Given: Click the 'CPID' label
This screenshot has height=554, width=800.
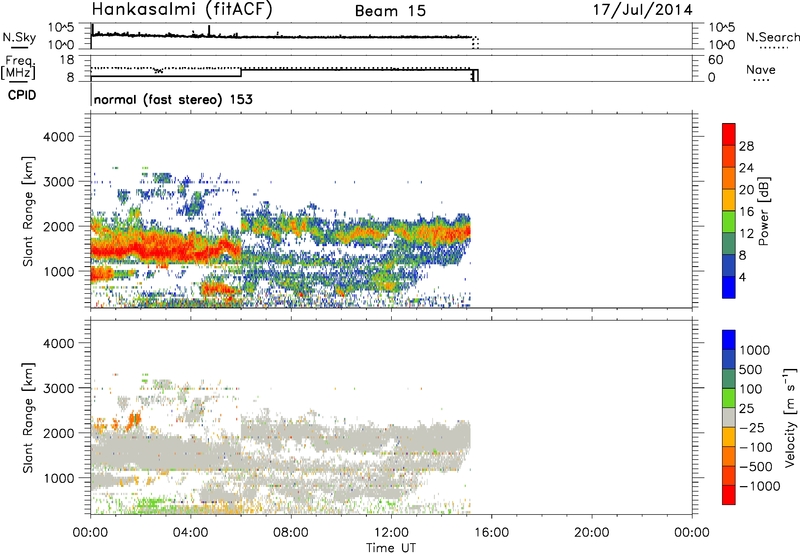Looking at the screenshot, I should (22, 95).
